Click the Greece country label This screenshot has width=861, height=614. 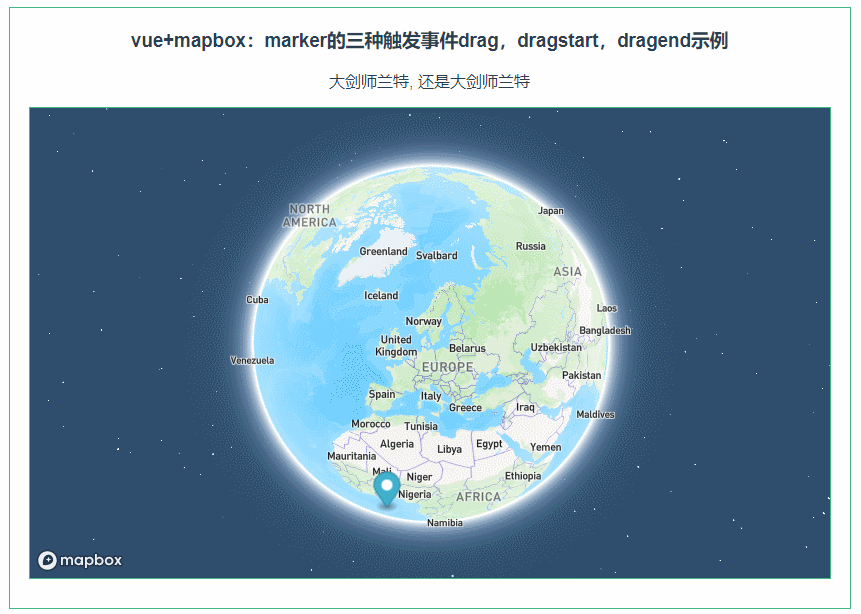465,408
